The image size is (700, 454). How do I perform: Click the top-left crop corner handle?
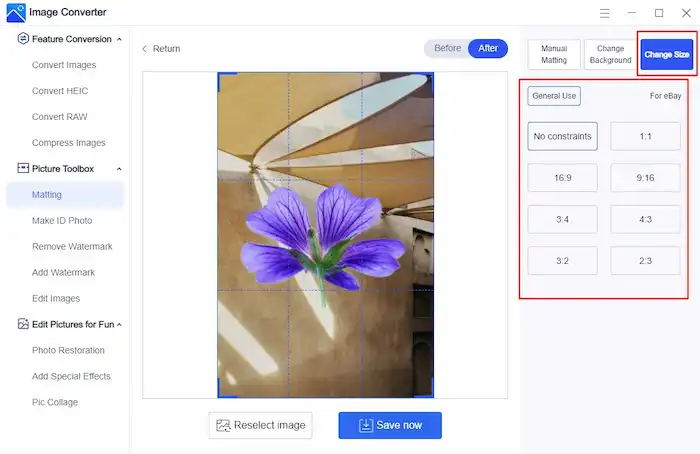pyautogui.click(x=221, y=75)
